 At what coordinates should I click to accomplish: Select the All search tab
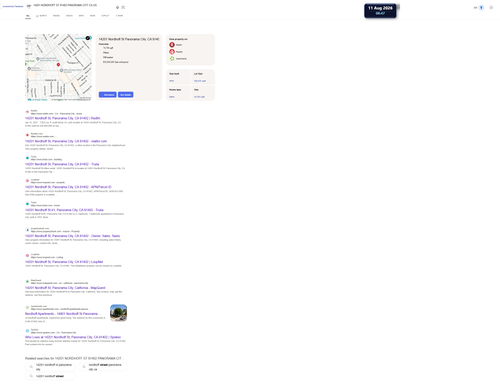point(28,16)
